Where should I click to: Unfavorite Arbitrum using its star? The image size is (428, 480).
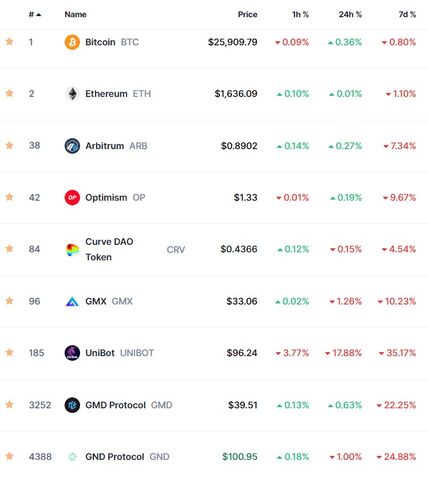click(x=9, y=145)
